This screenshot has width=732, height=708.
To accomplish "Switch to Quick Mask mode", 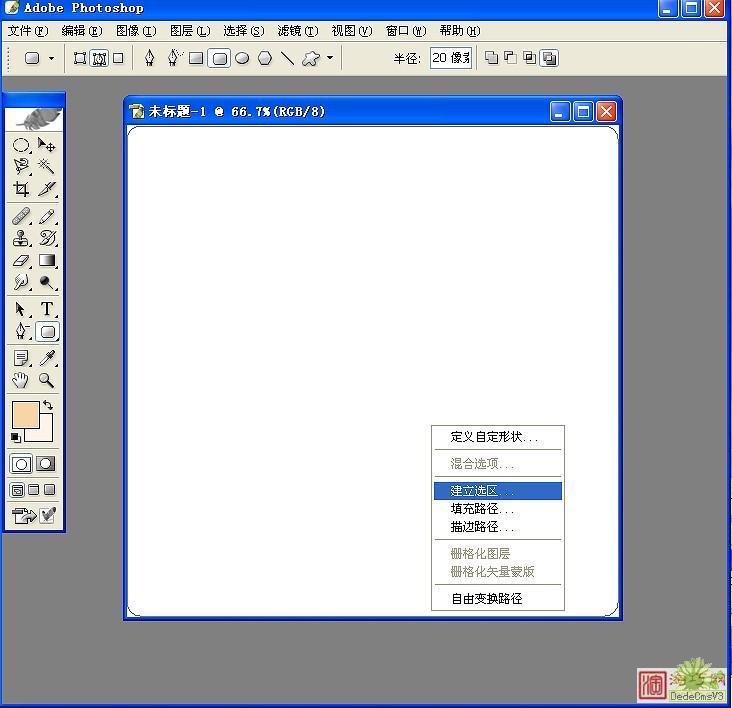I will point(46,463).
